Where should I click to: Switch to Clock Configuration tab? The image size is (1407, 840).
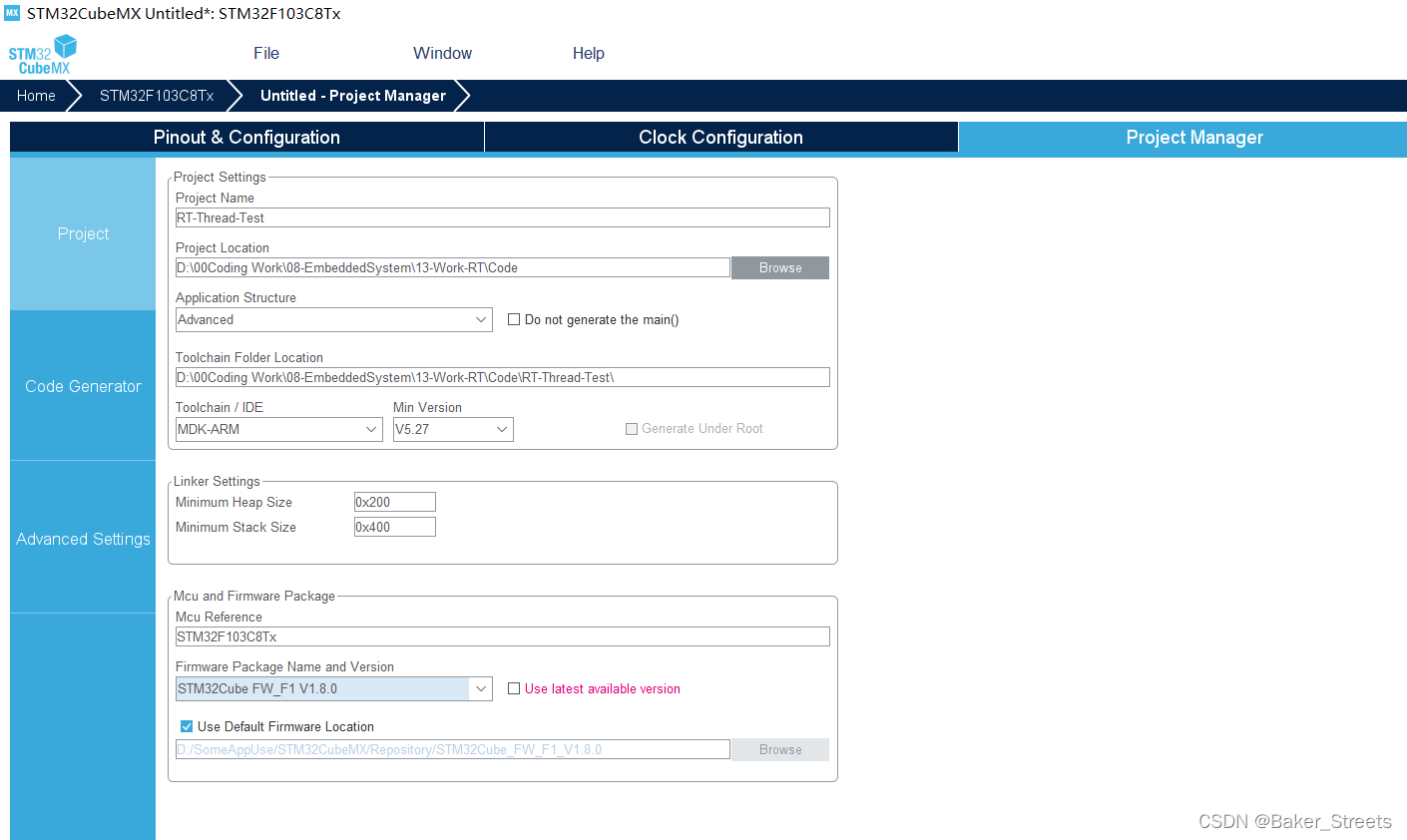pos(720,138)
